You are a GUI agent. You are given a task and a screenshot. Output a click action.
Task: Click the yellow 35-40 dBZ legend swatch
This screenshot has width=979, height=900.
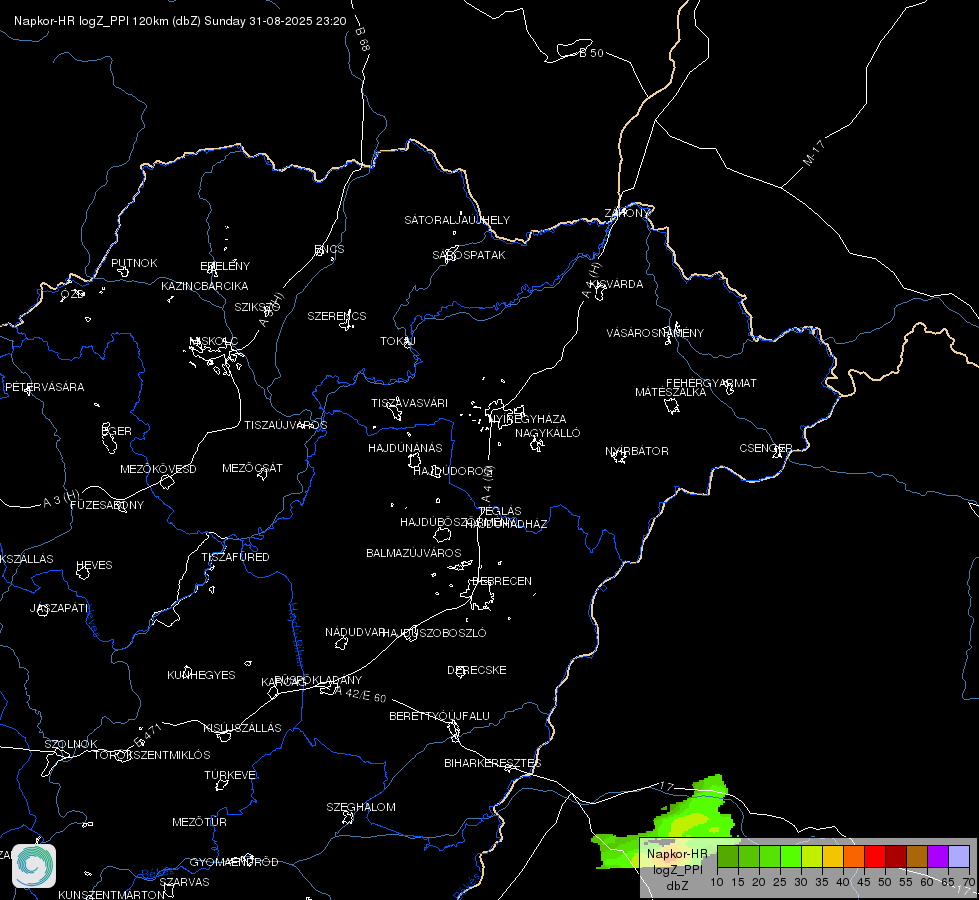(x=833, y=856)
